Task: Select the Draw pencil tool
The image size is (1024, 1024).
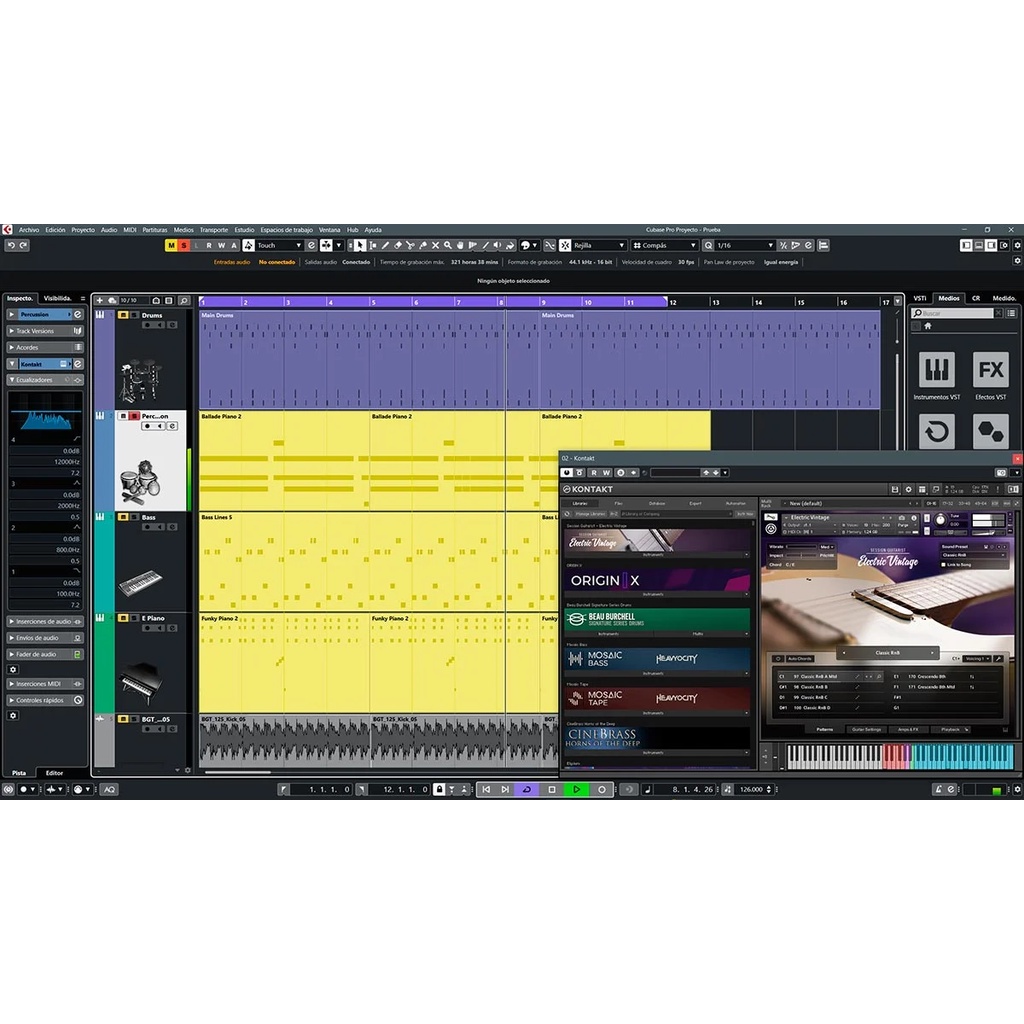Action: pyautogui.click(x=385, y=246)
